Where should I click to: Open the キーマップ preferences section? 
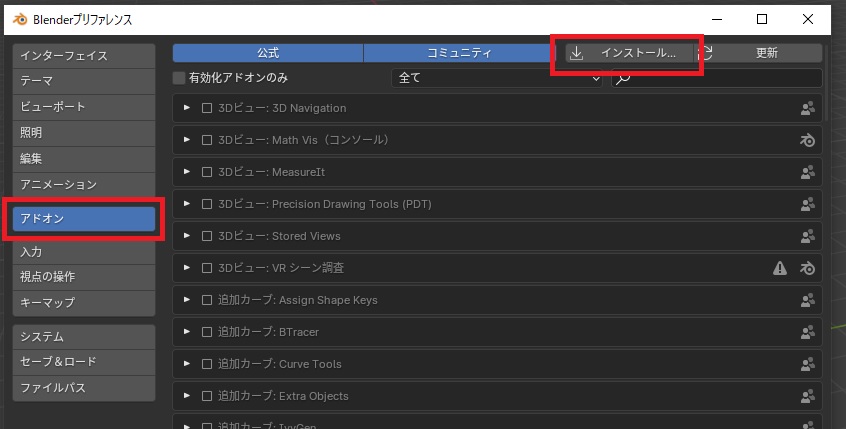[x=84, y=303]
